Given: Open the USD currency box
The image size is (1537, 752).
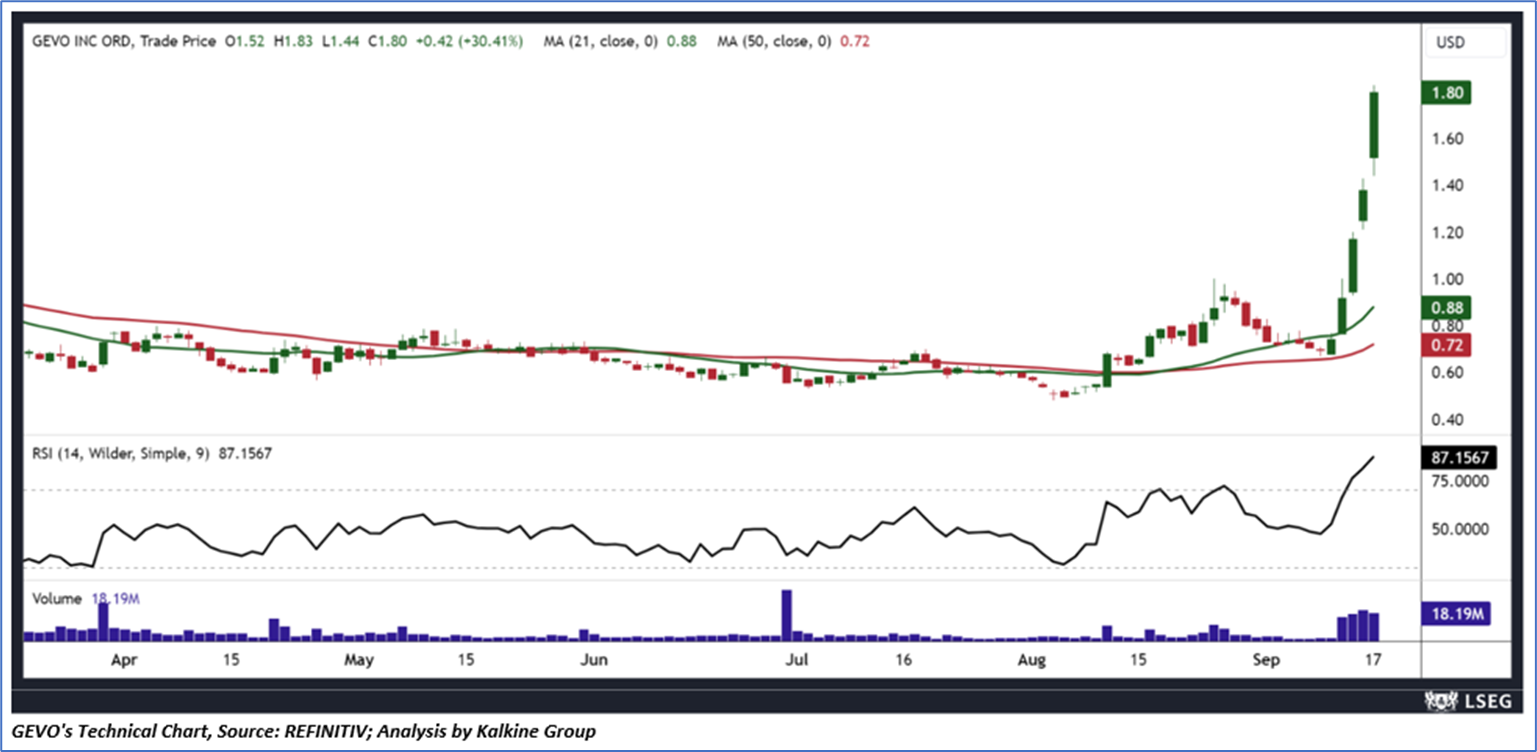Looking at the screenshot, I should click(x=1466, y=42).
